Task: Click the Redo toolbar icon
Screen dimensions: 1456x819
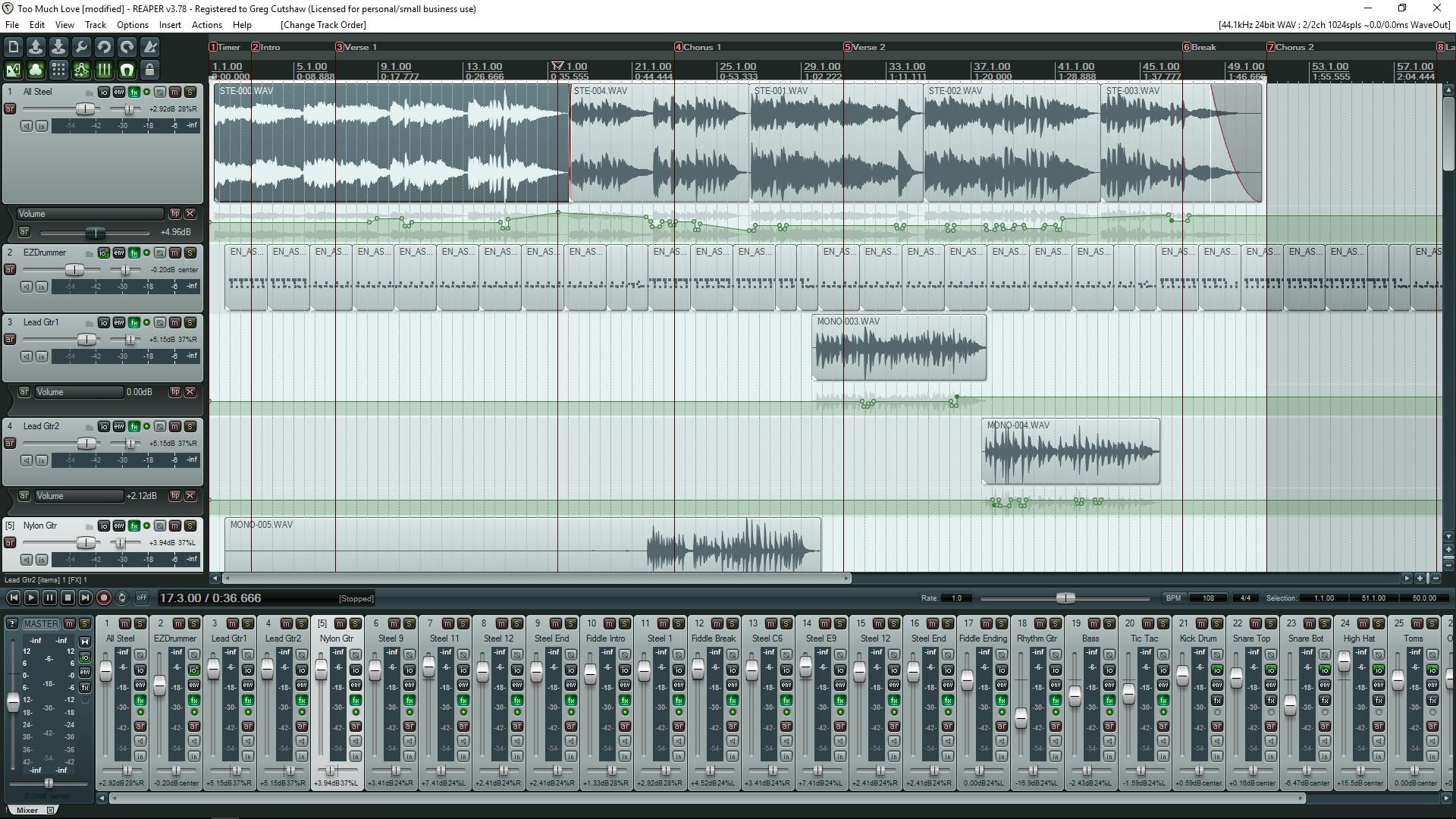Action: 127,47
